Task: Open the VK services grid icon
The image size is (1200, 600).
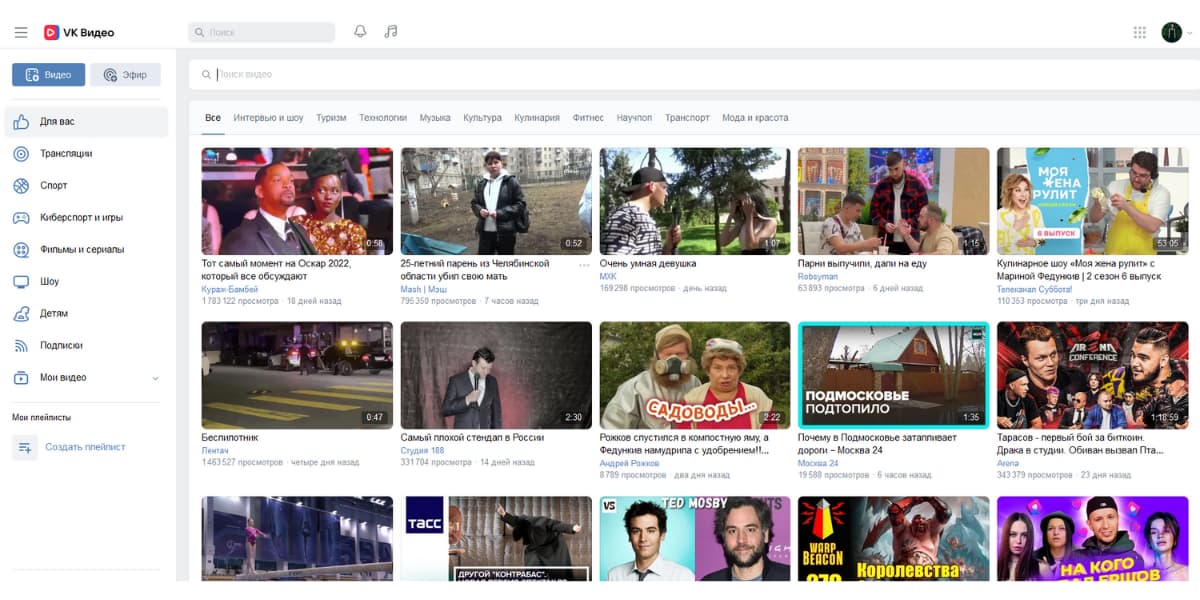Action: click(x=1139, y=32)
